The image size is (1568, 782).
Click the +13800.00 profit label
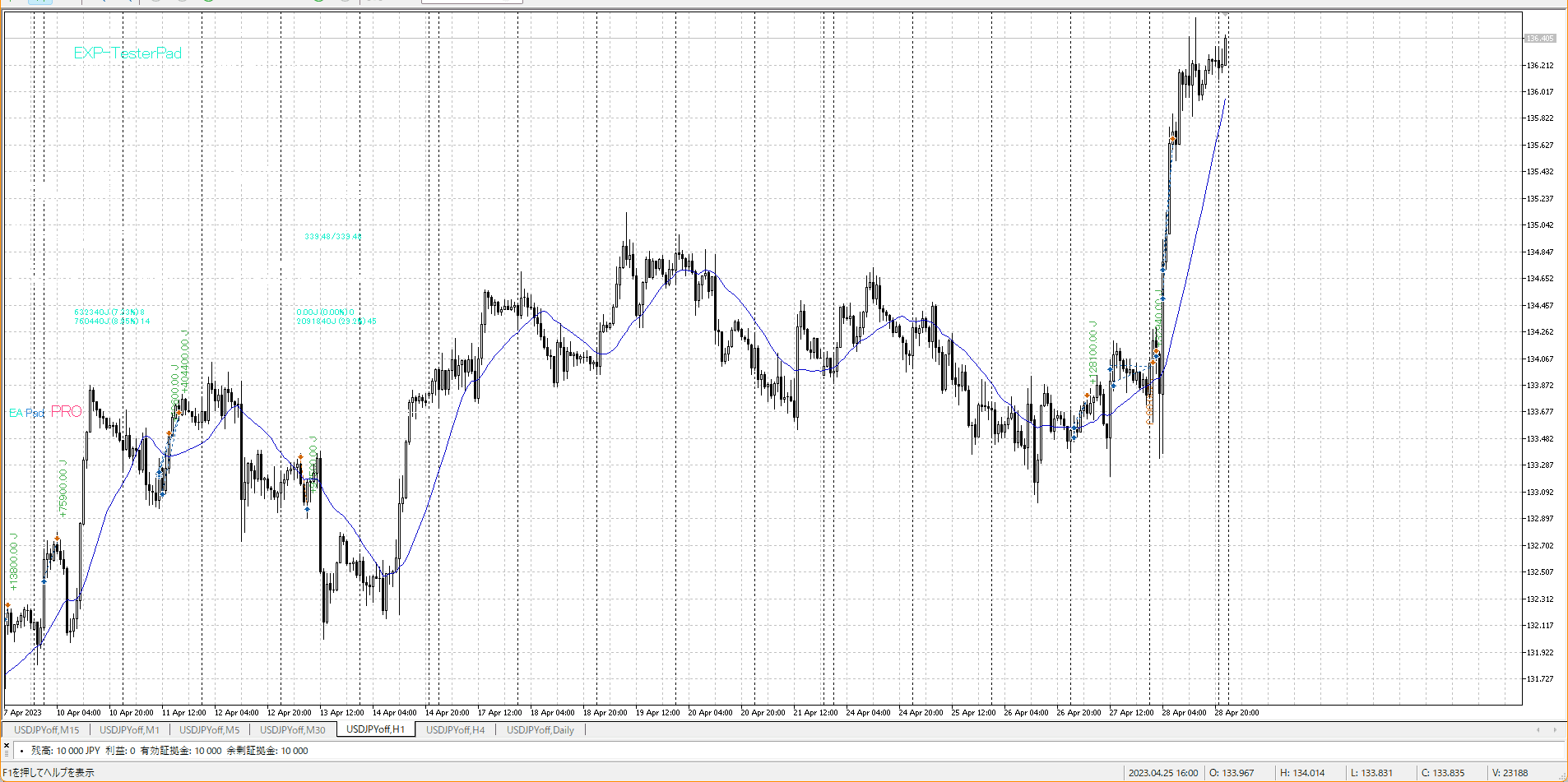13,562
